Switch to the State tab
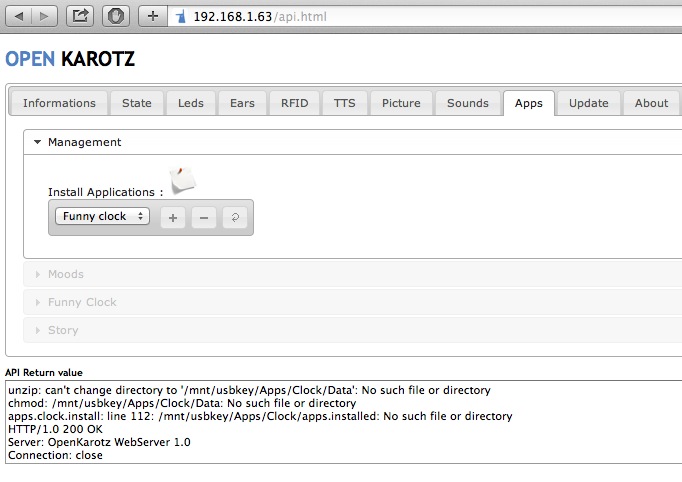 click(x=137, y=103)
